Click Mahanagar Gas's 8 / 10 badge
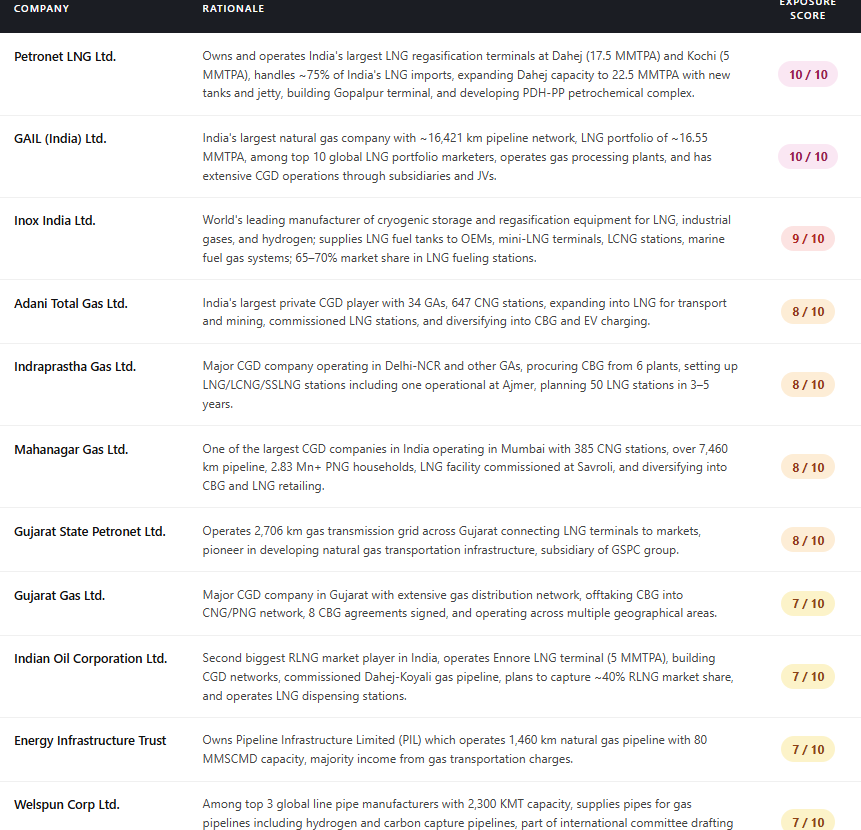 coord(808,468)
